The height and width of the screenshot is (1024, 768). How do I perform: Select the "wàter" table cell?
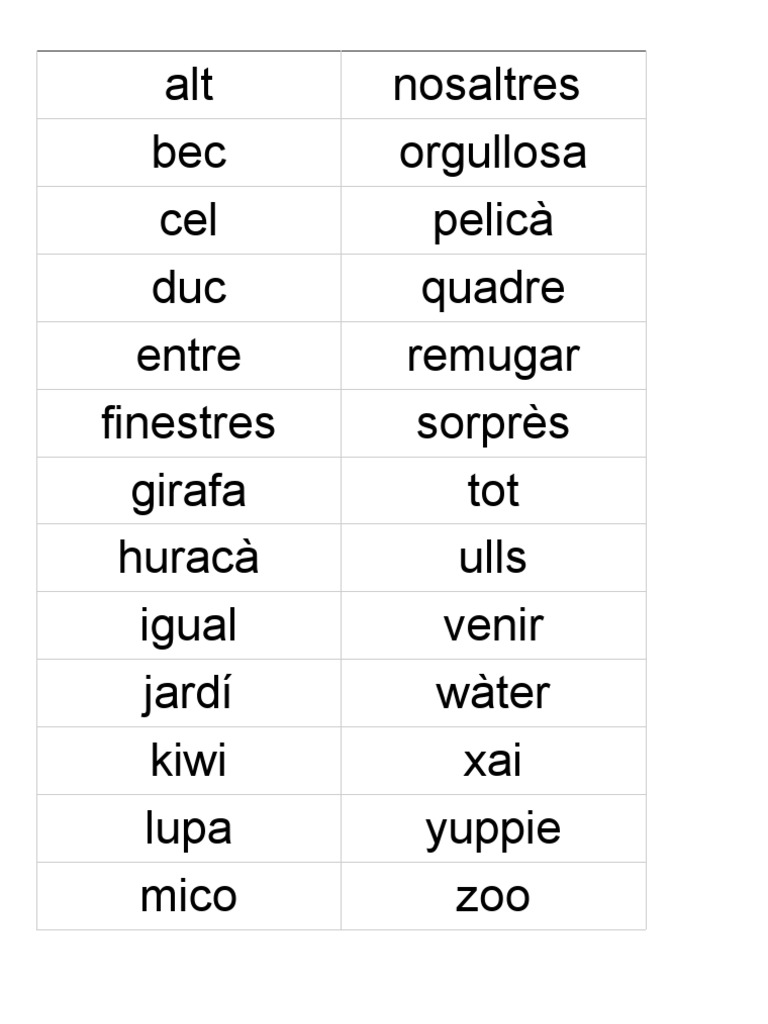coord(493,693)
